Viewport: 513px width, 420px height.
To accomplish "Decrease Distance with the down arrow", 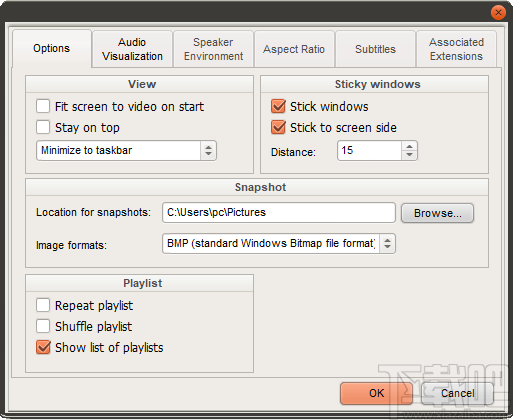I will pyautogui.click(x=409, y=155).
